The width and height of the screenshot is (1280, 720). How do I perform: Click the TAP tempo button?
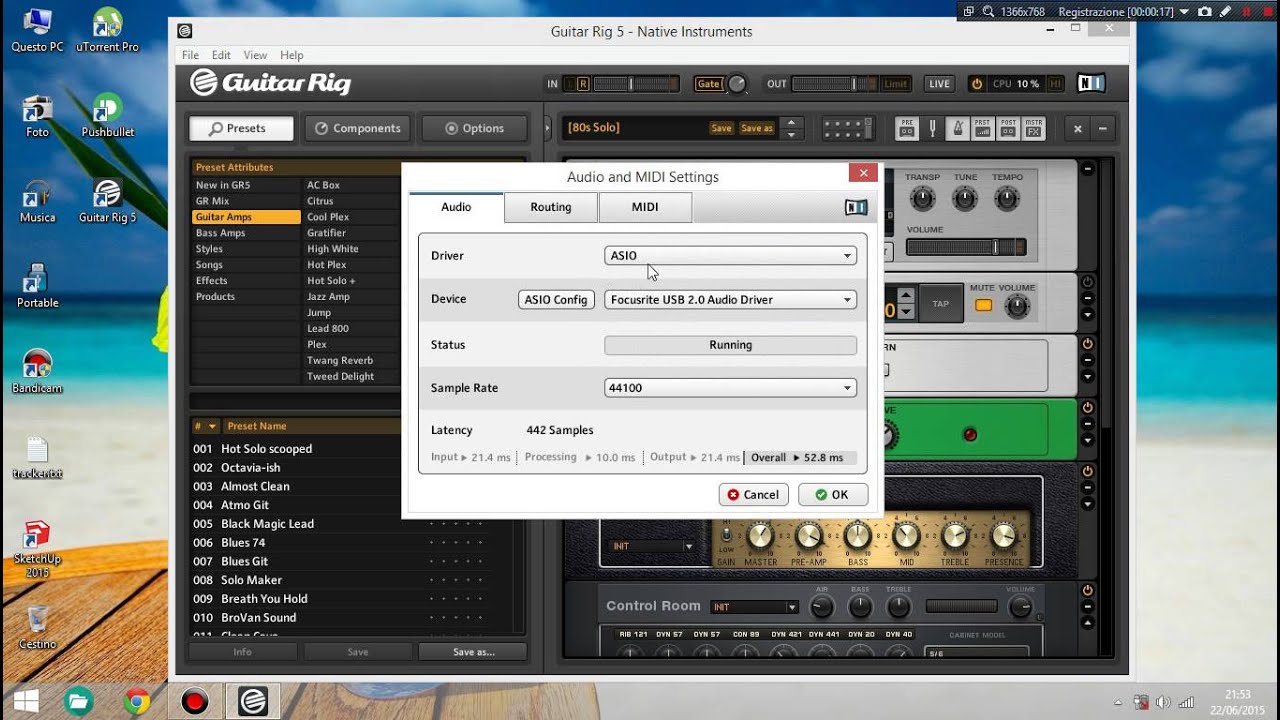coord(940,304)
